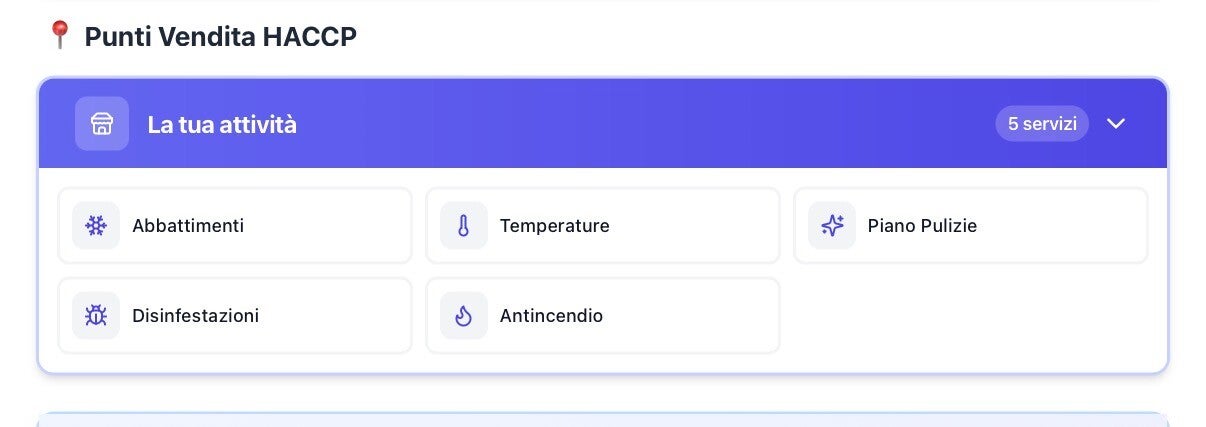
Task: Open the Abbattimenti text label
Action: tap(188, 226)
